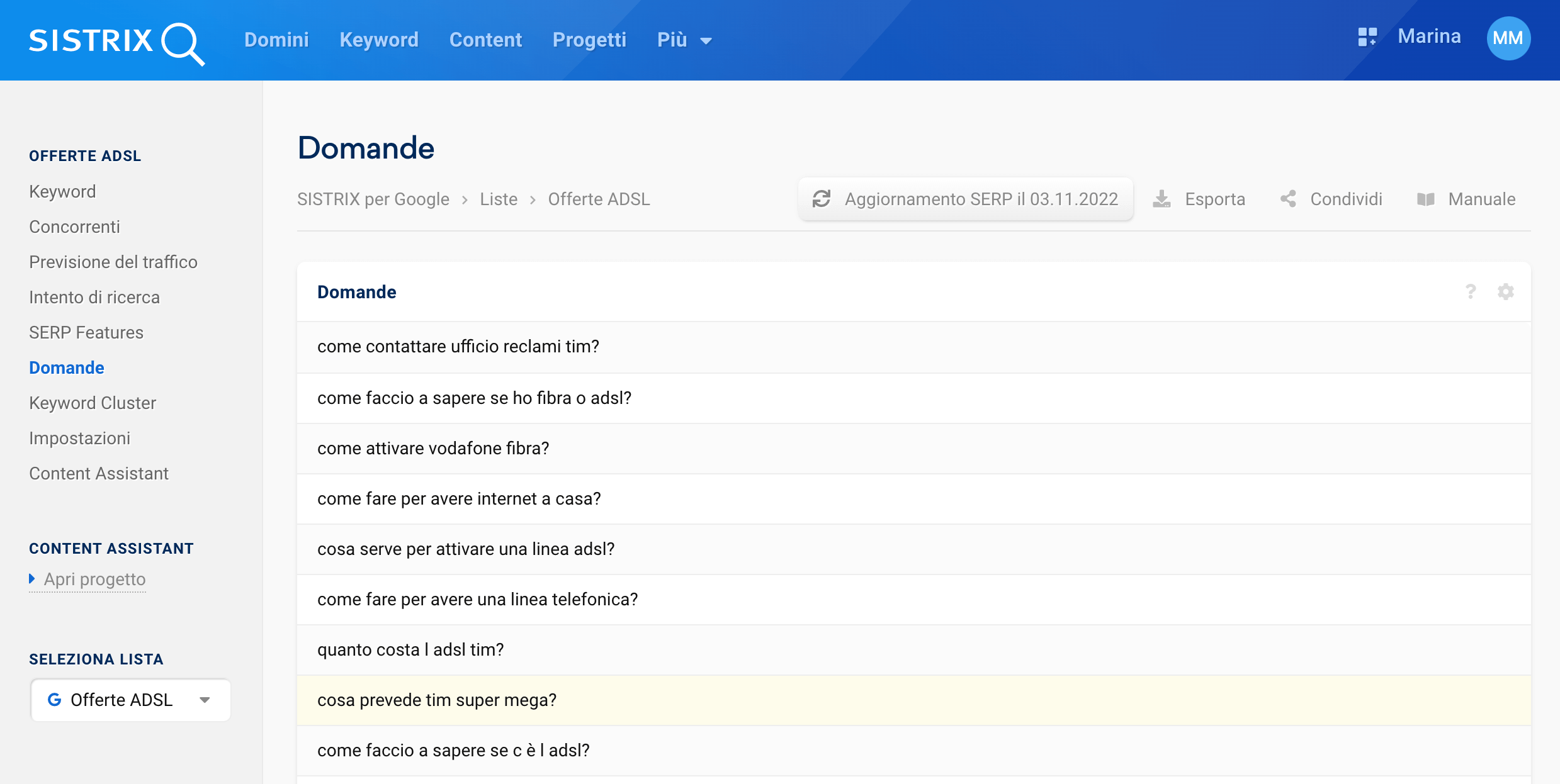Open Impostazioni in the sidebar
The height and width of the screenshot is (784, 1560).
click(80, 438)
